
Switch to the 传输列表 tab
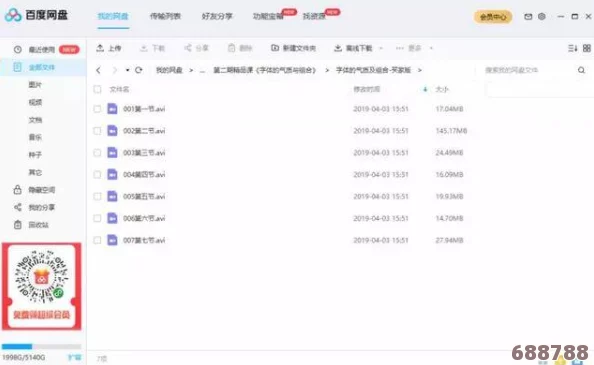[x=165, y=16]
